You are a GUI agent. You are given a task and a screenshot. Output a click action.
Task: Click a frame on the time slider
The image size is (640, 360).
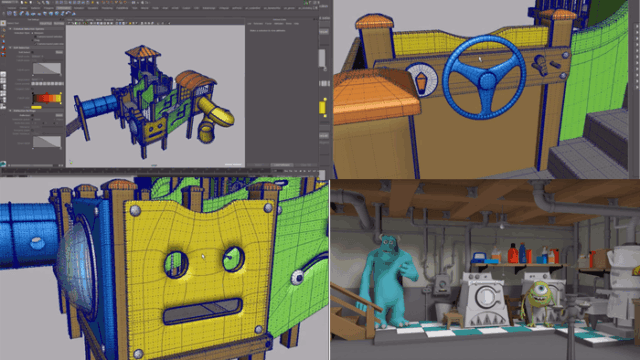click(x=135, y=171)
